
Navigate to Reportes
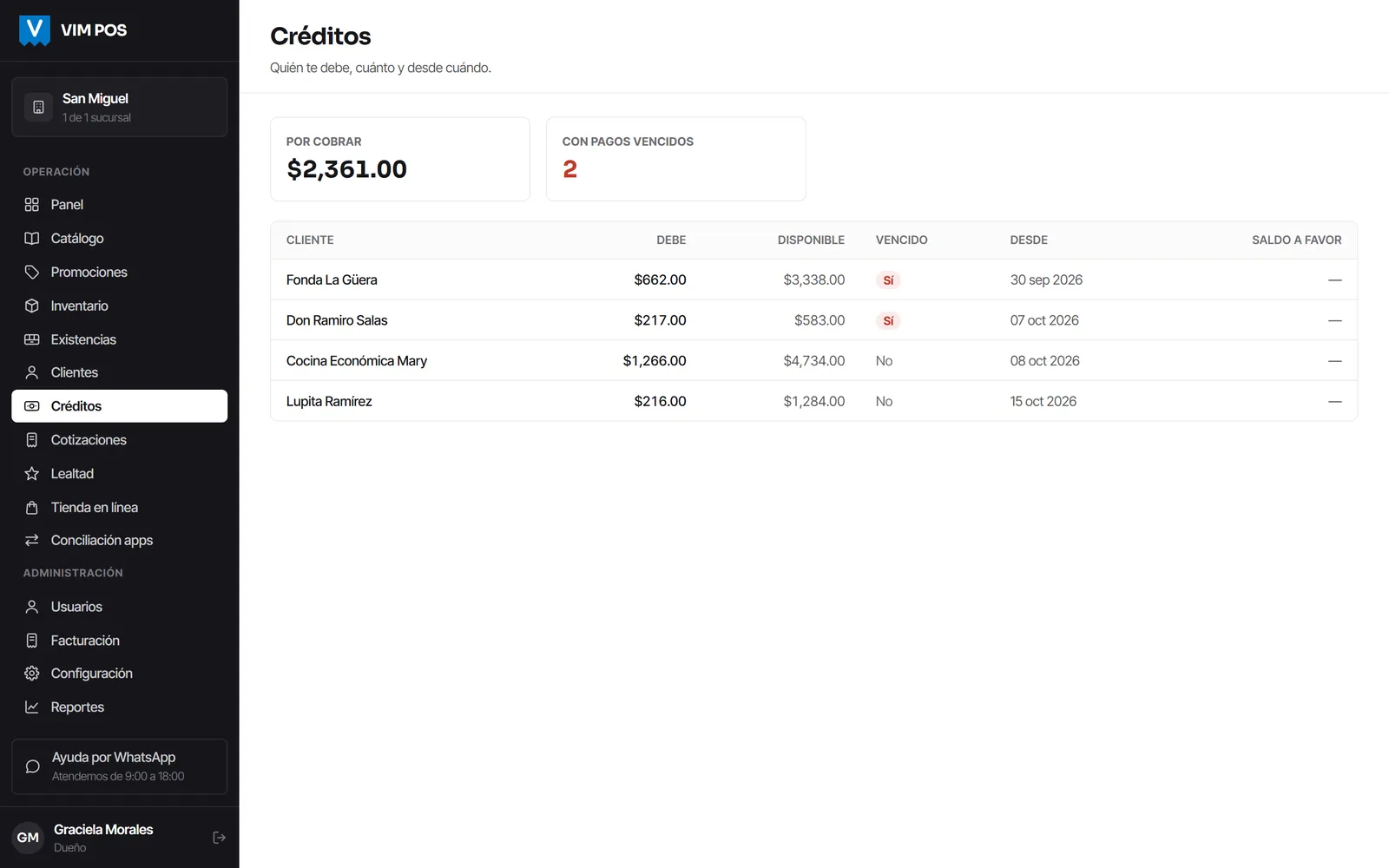click(x=120, y=707)
